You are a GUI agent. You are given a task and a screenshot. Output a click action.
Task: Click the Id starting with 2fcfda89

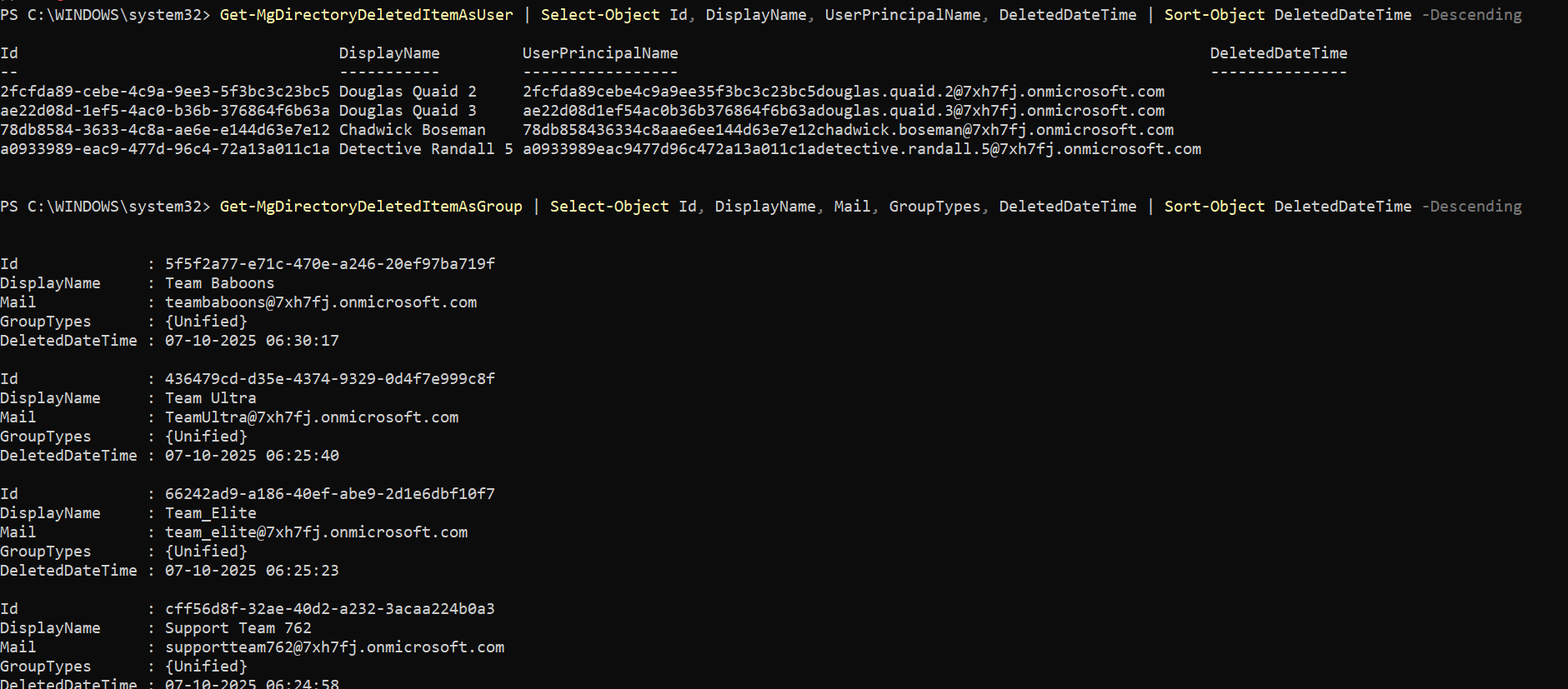(x=165, y=92)
